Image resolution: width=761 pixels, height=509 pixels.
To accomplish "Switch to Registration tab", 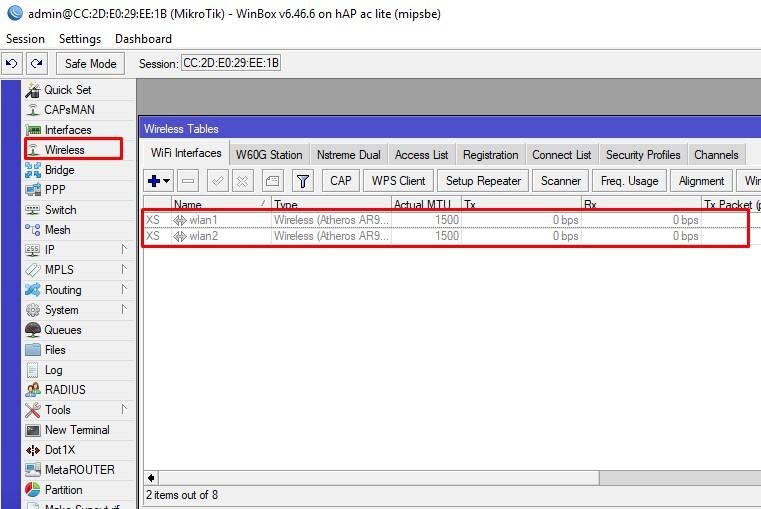I will point(491,155).
